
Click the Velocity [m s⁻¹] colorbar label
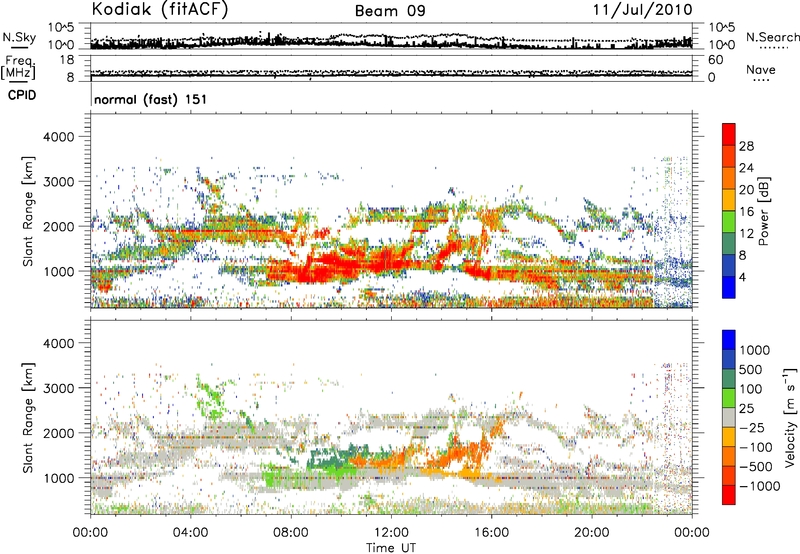790,417
